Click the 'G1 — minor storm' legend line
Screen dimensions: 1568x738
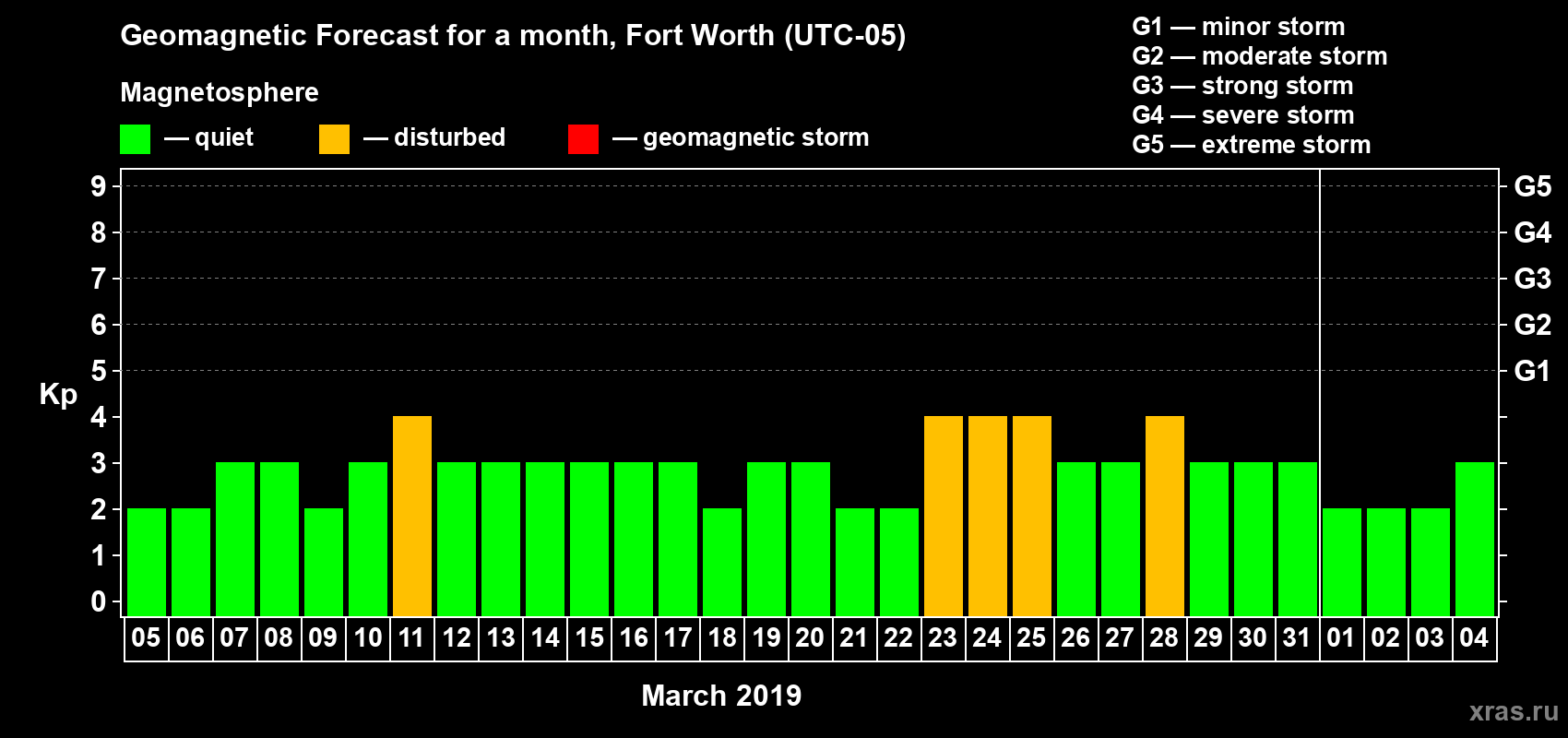(x=1239, y=27)
